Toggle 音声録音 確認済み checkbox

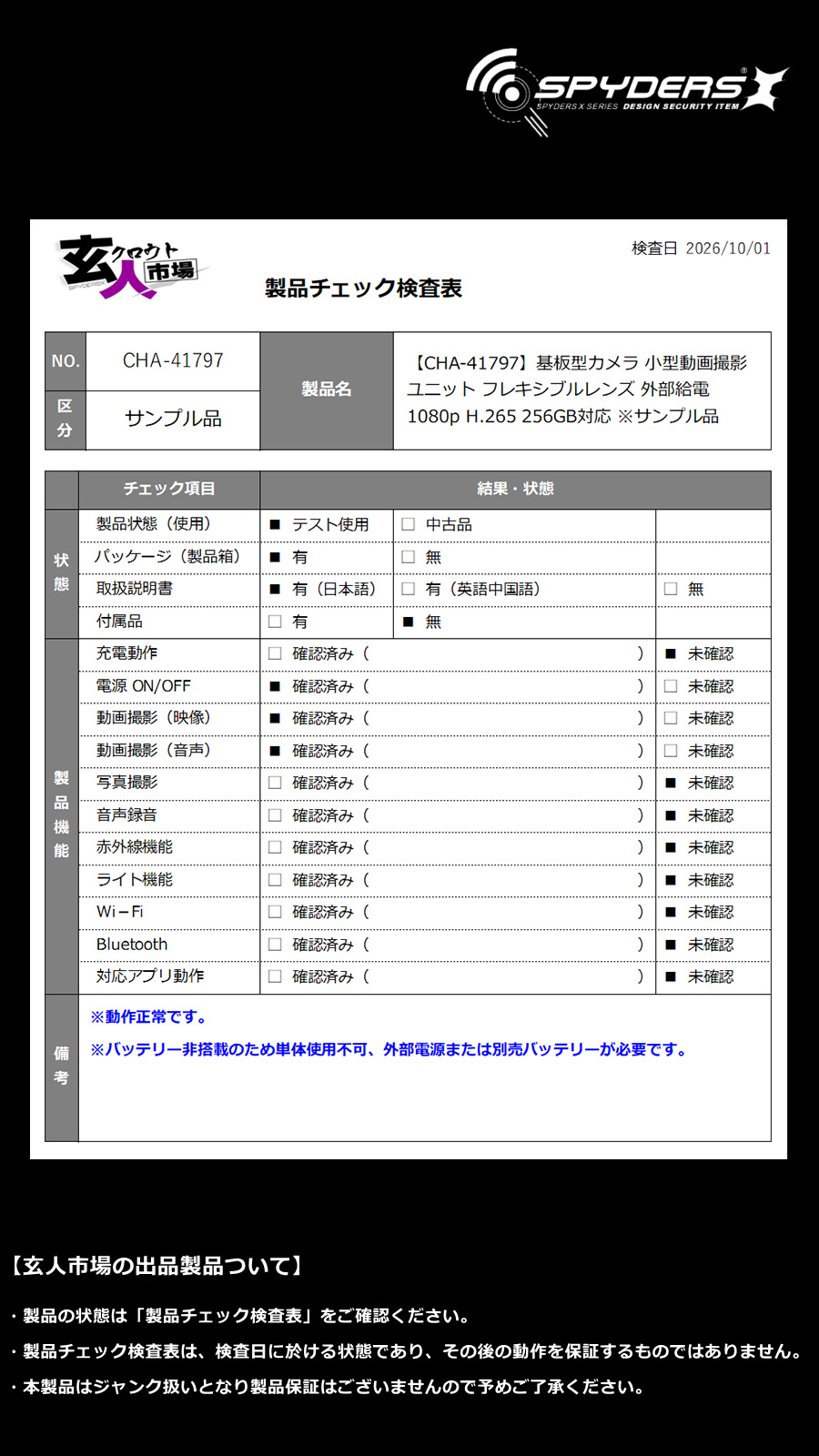point(275,815)
